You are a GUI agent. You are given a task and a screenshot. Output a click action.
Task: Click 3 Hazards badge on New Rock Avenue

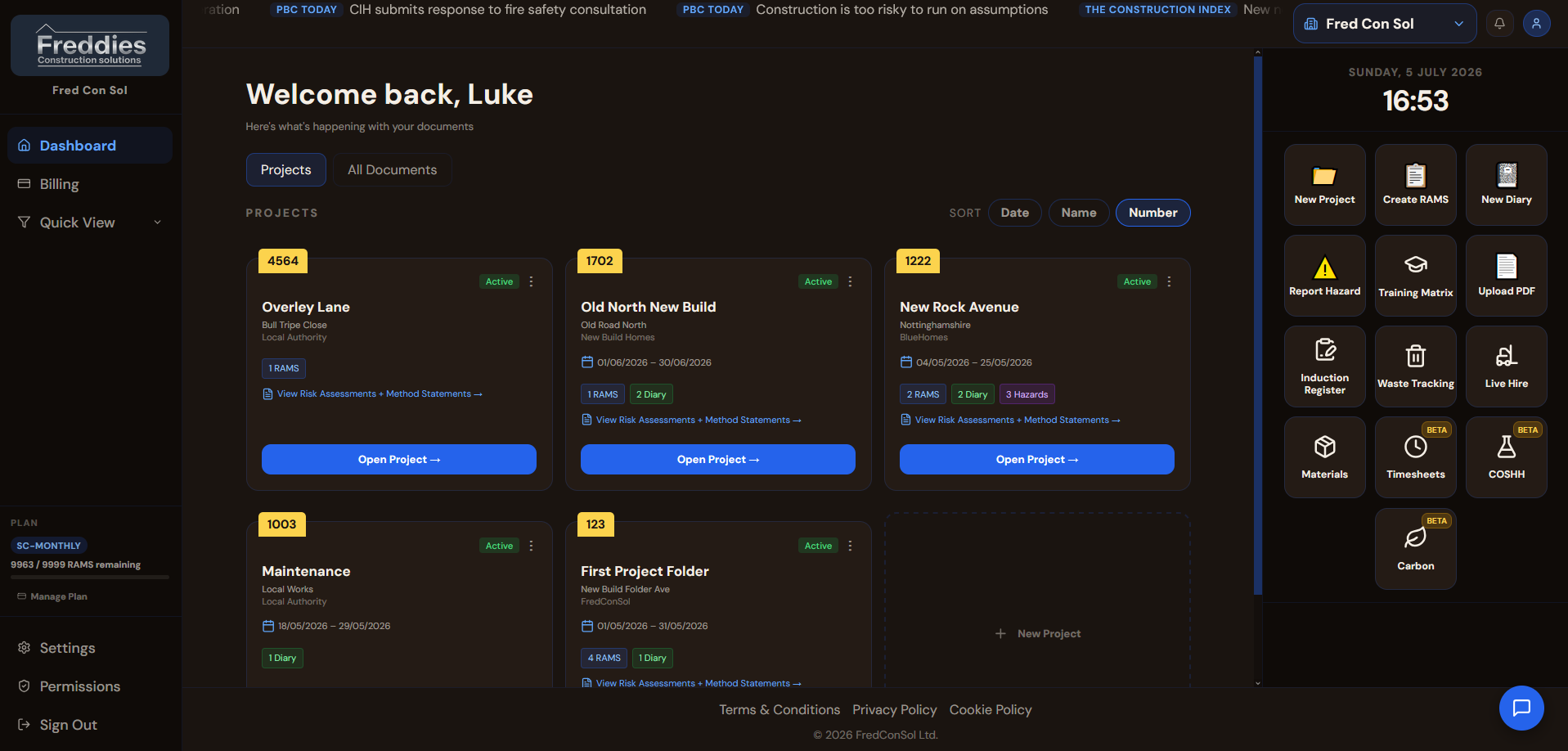1027,394
